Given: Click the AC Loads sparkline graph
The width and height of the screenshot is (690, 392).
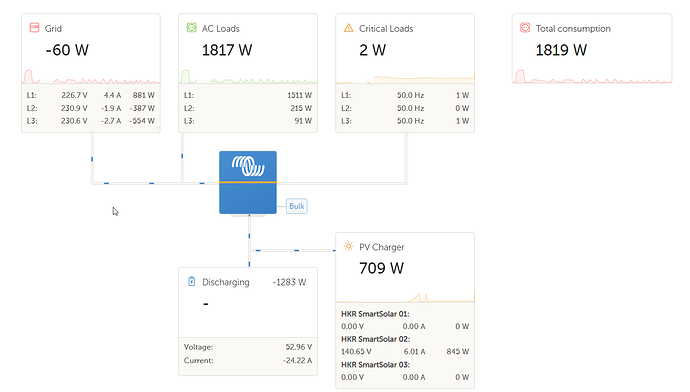Looking at the screenshot, I should [248, 77].
